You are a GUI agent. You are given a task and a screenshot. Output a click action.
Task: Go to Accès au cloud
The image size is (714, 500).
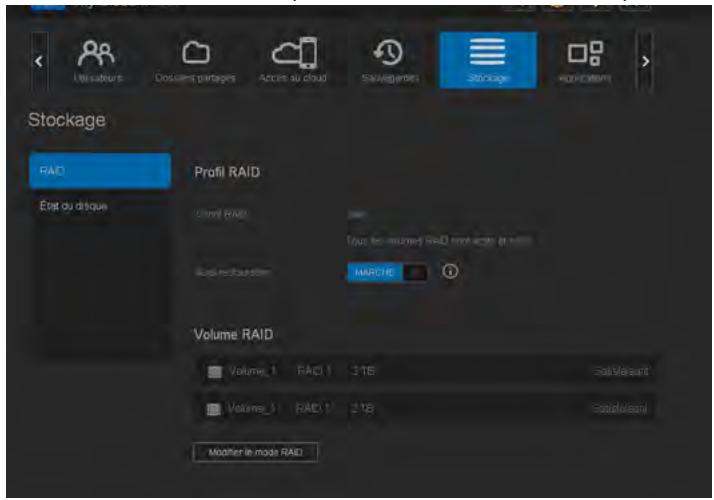293,61
